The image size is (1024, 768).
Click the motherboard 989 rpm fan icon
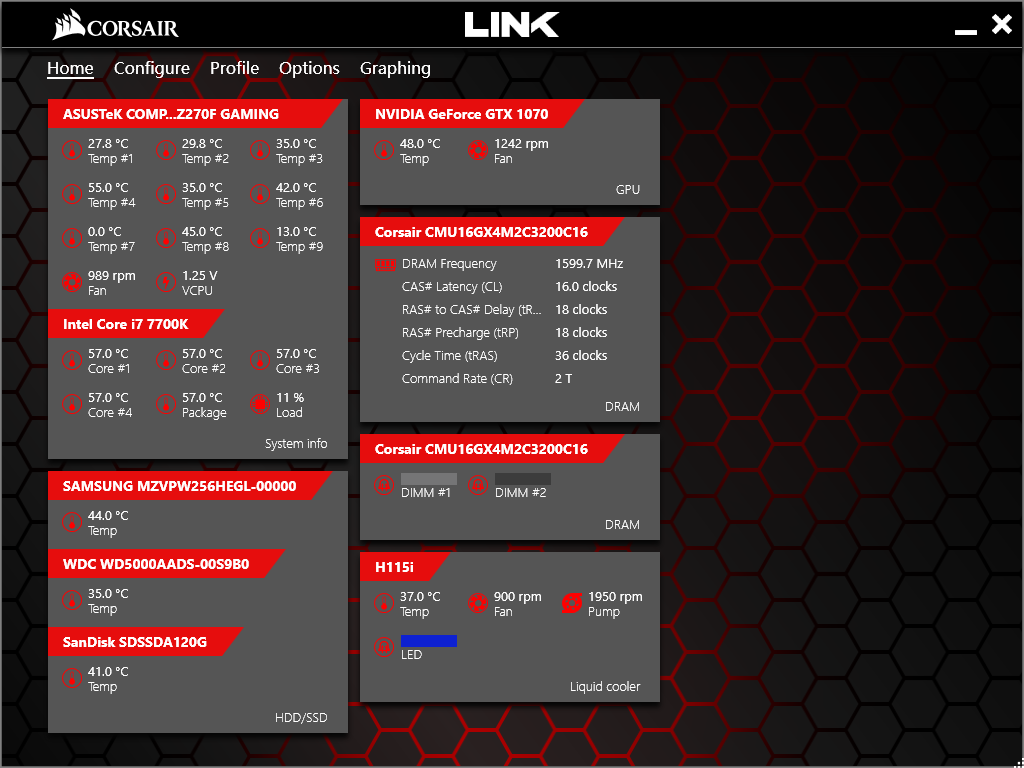pos(71,283)
